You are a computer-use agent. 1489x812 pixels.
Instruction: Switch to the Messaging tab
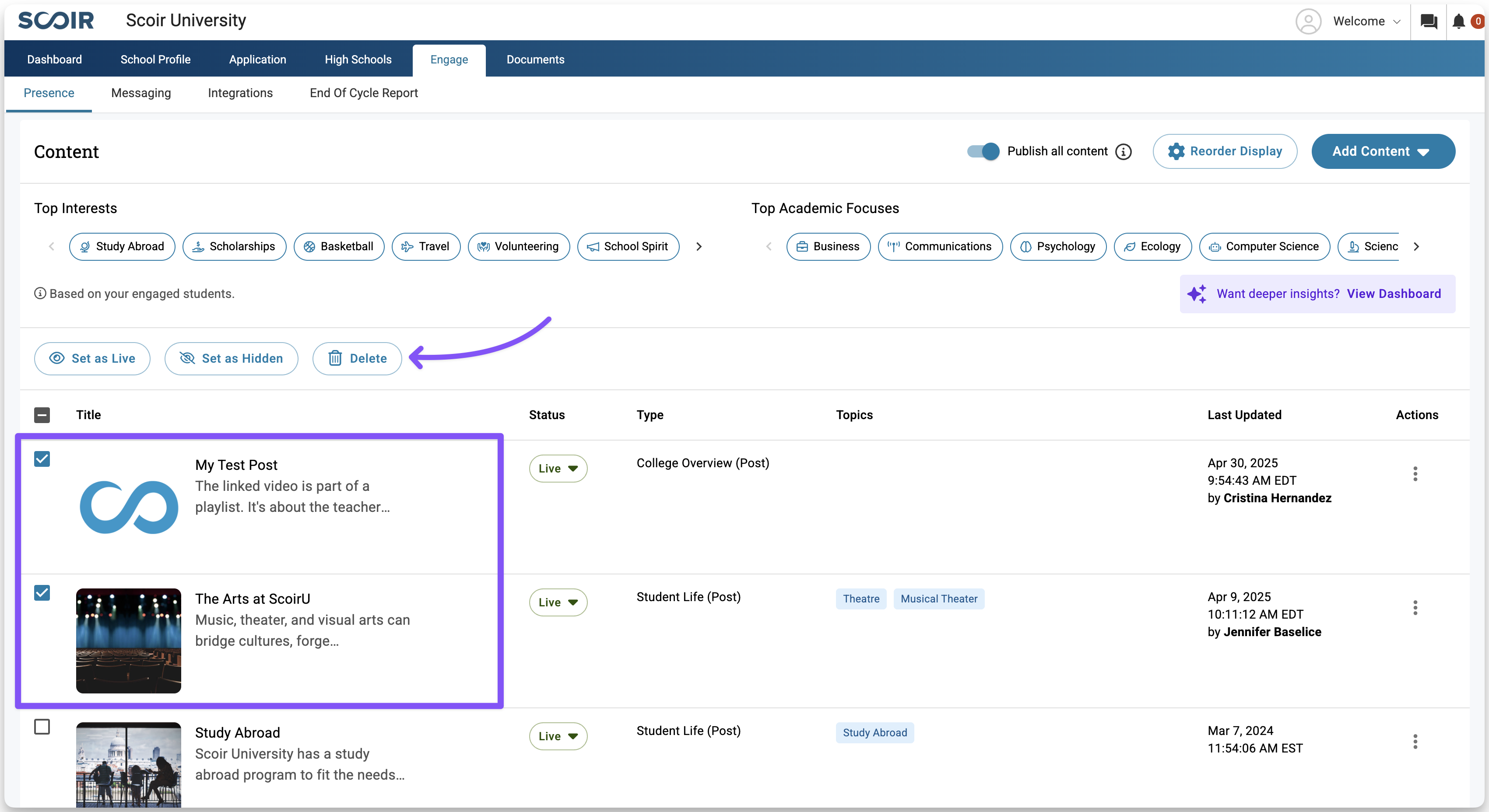[141, 93]
